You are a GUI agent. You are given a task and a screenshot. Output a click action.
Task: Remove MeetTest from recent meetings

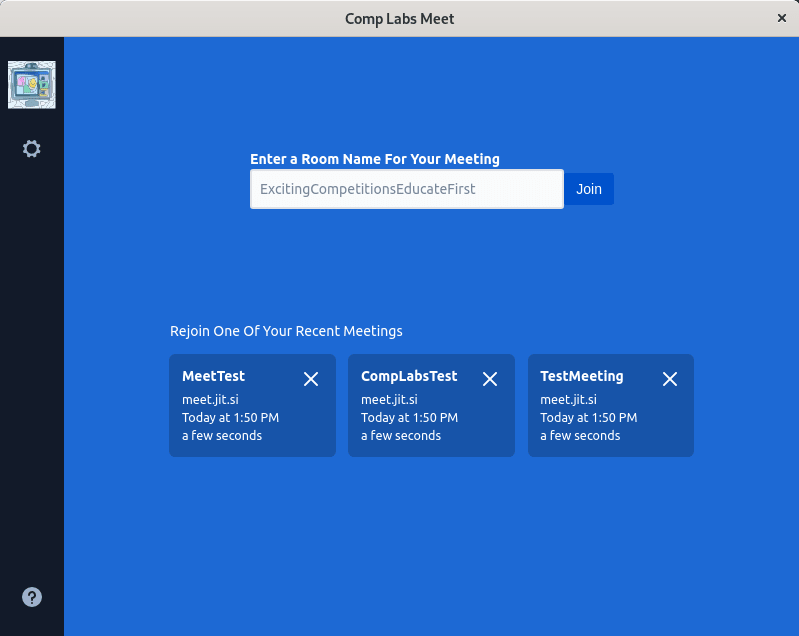(x=311, y=379)
